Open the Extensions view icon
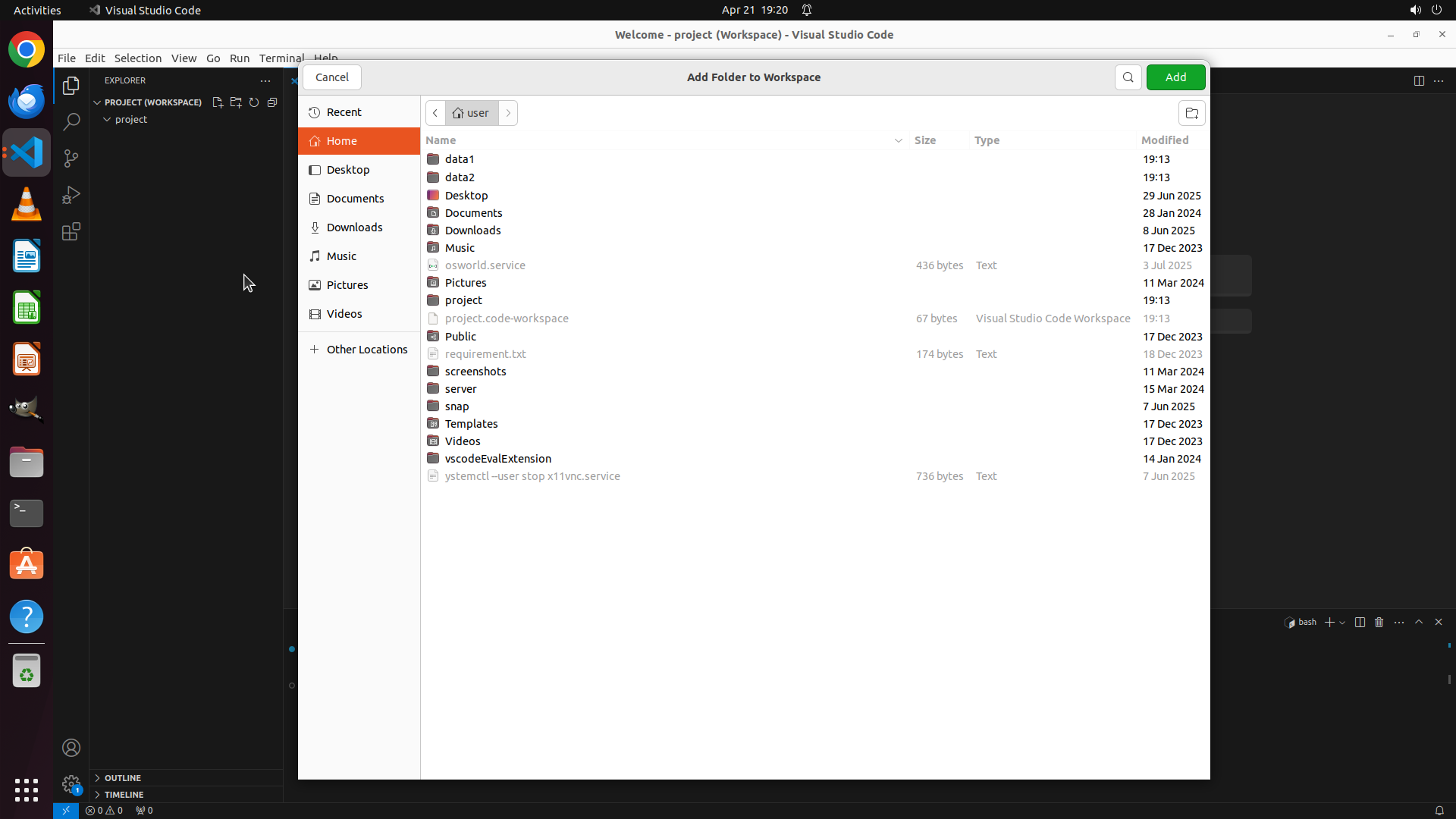1456x819 pixels. [71, 231]
